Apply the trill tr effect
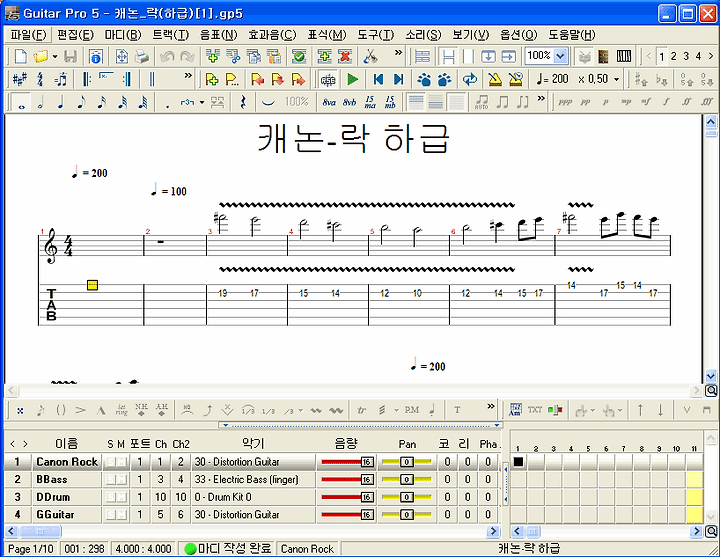720x557 pixels. pos(362,410)
